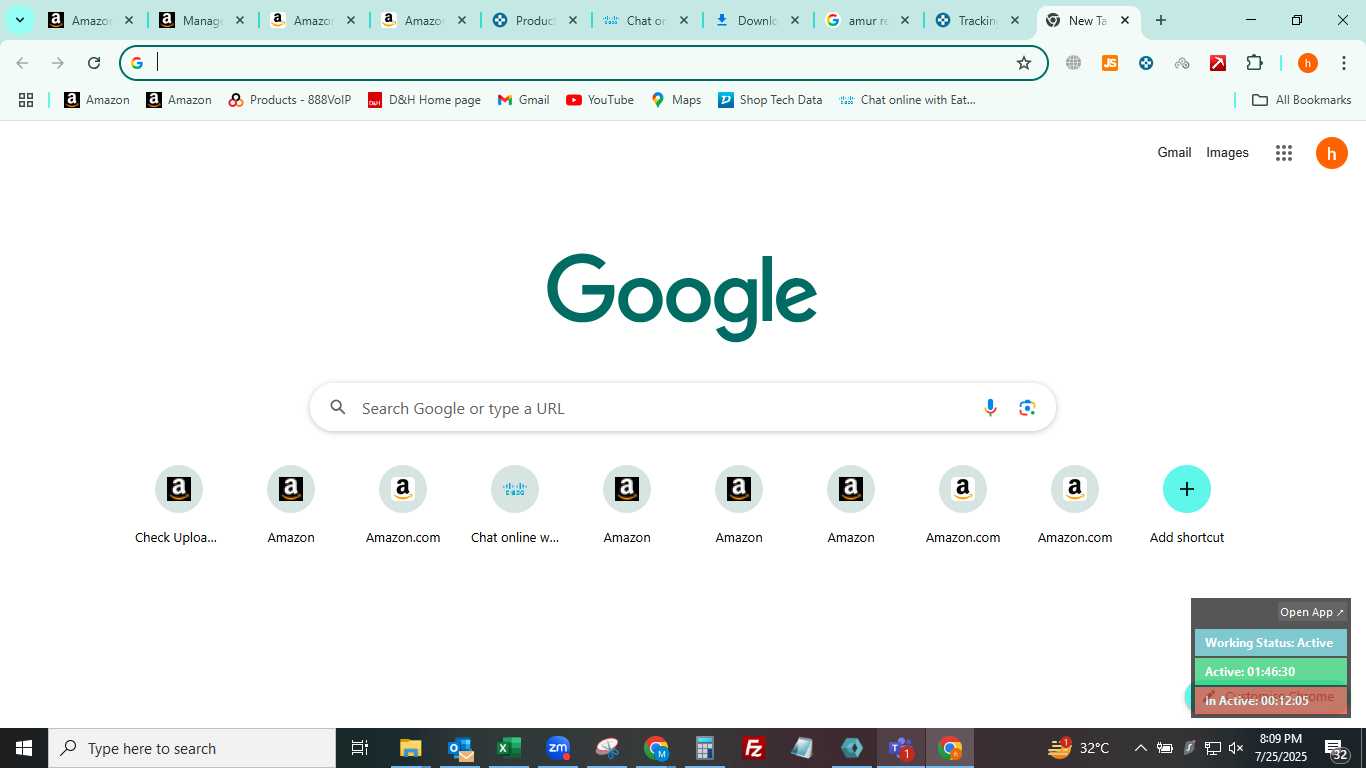The height and width of the screenshot is (768, 1366).
Task: Close the New Tab tab
Action: [x=1124, y=20]
